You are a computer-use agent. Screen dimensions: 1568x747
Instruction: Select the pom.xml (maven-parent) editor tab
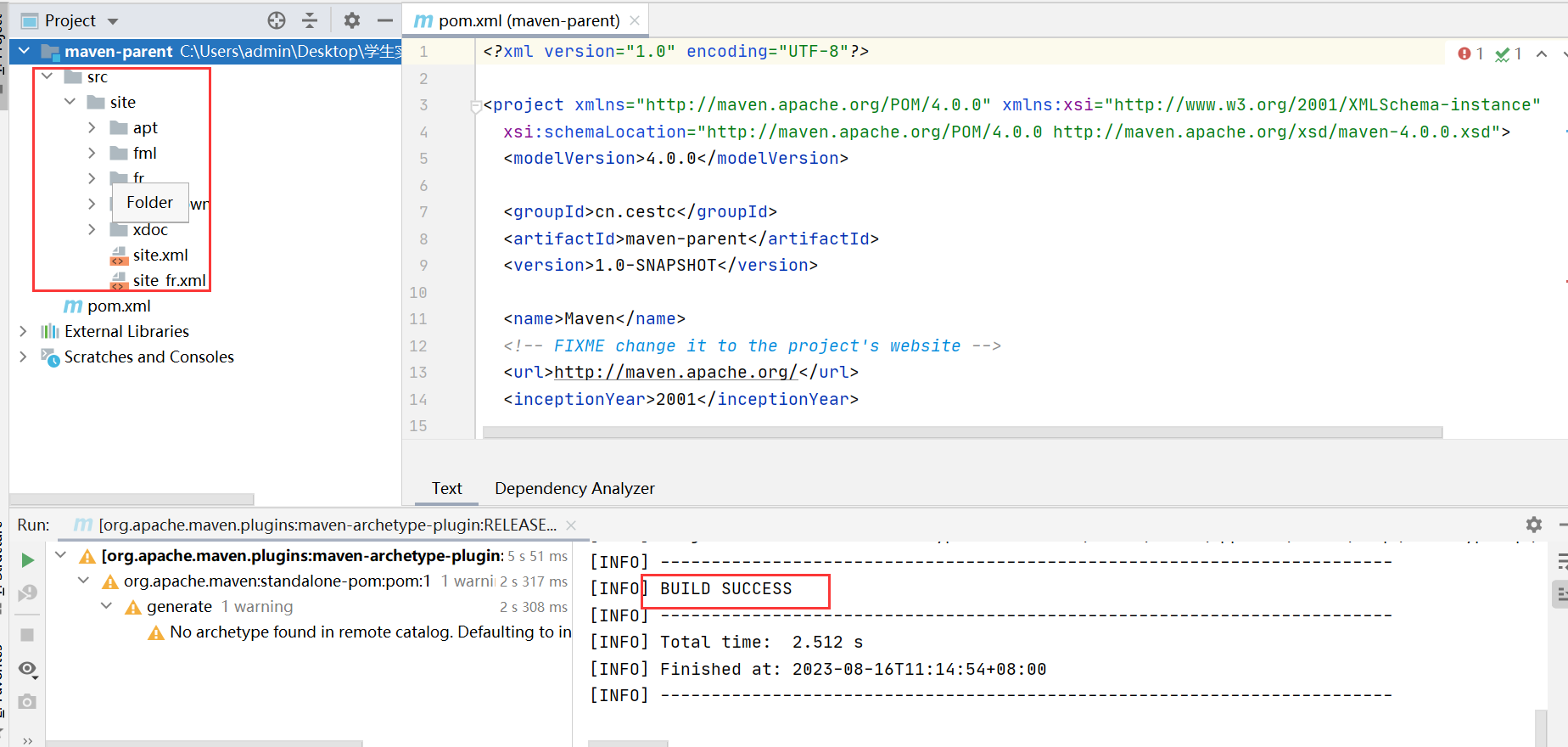(529, 20)
